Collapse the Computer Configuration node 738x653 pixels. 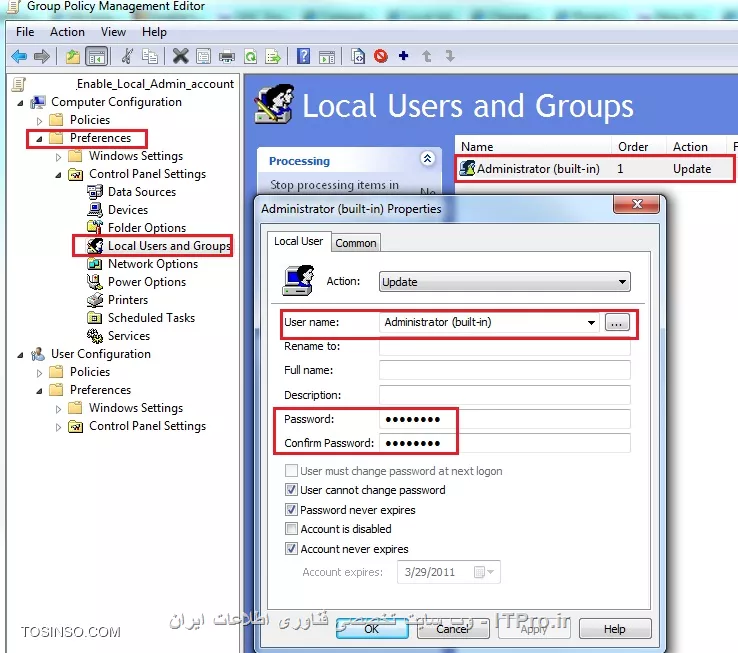pyautogui.click(x=20, y=102)
